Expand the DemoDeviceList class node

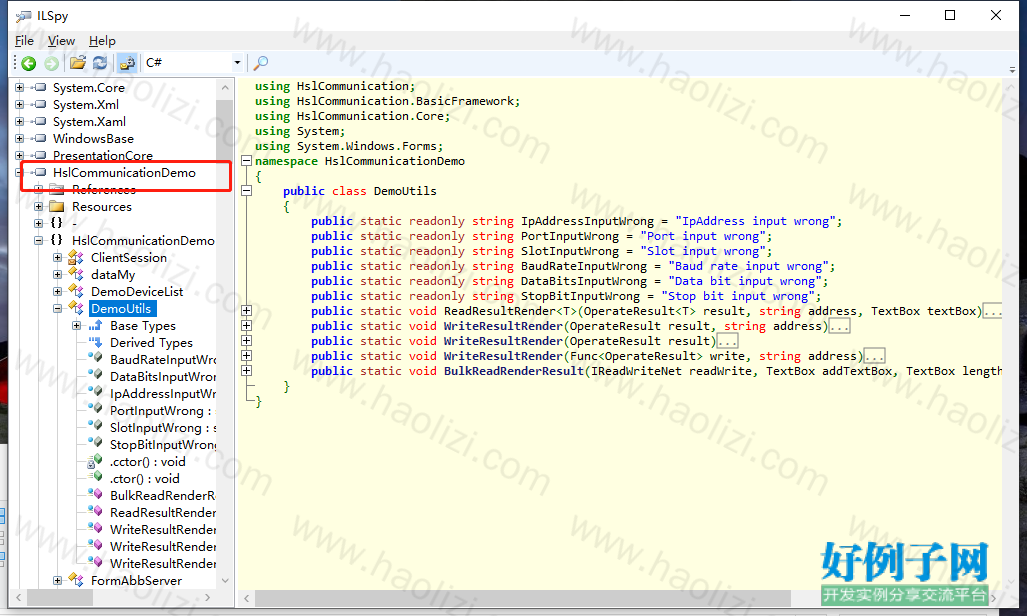coord(57,292)
